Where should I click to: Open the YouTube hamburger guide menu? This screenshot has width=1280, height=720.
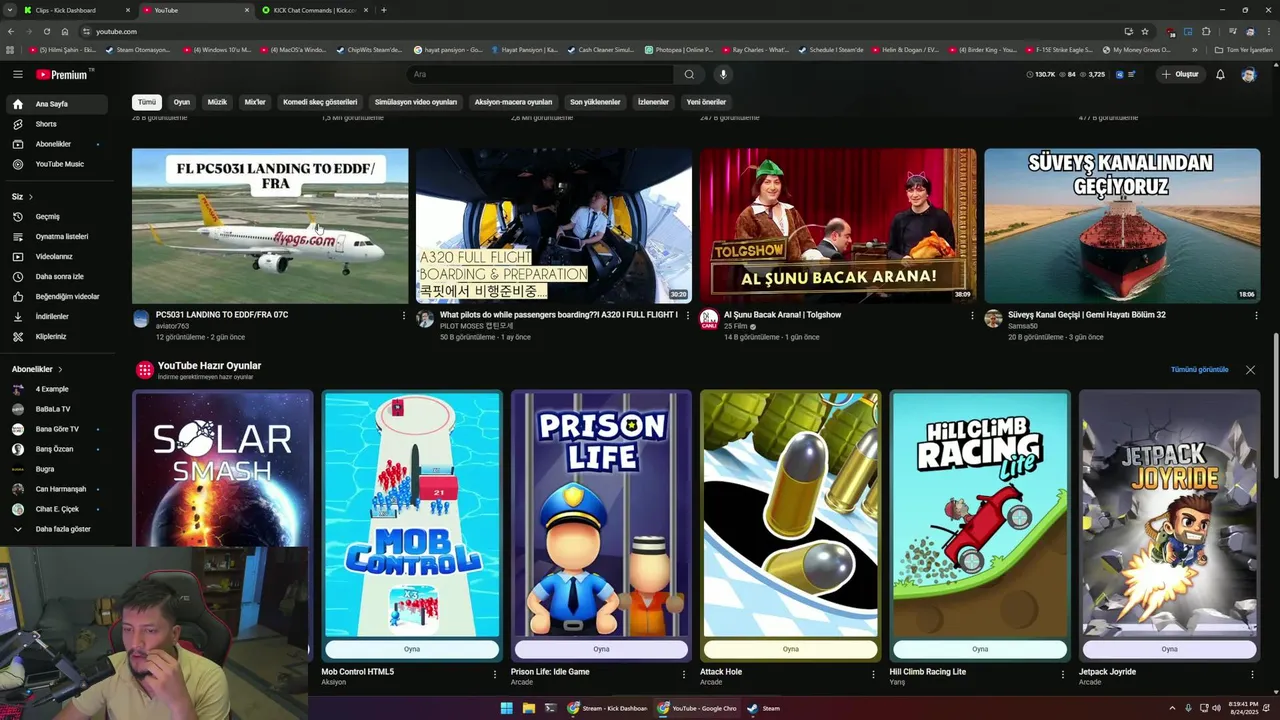pyautogui.click(x=18, y=74)
